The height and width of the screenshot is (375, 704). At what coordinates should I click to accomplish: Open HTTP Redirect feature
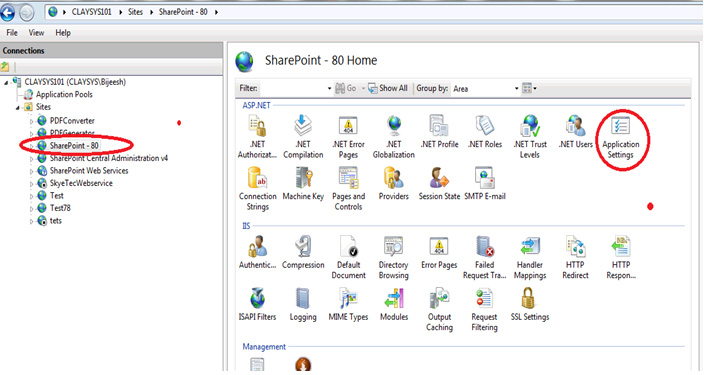pos(576,258)
